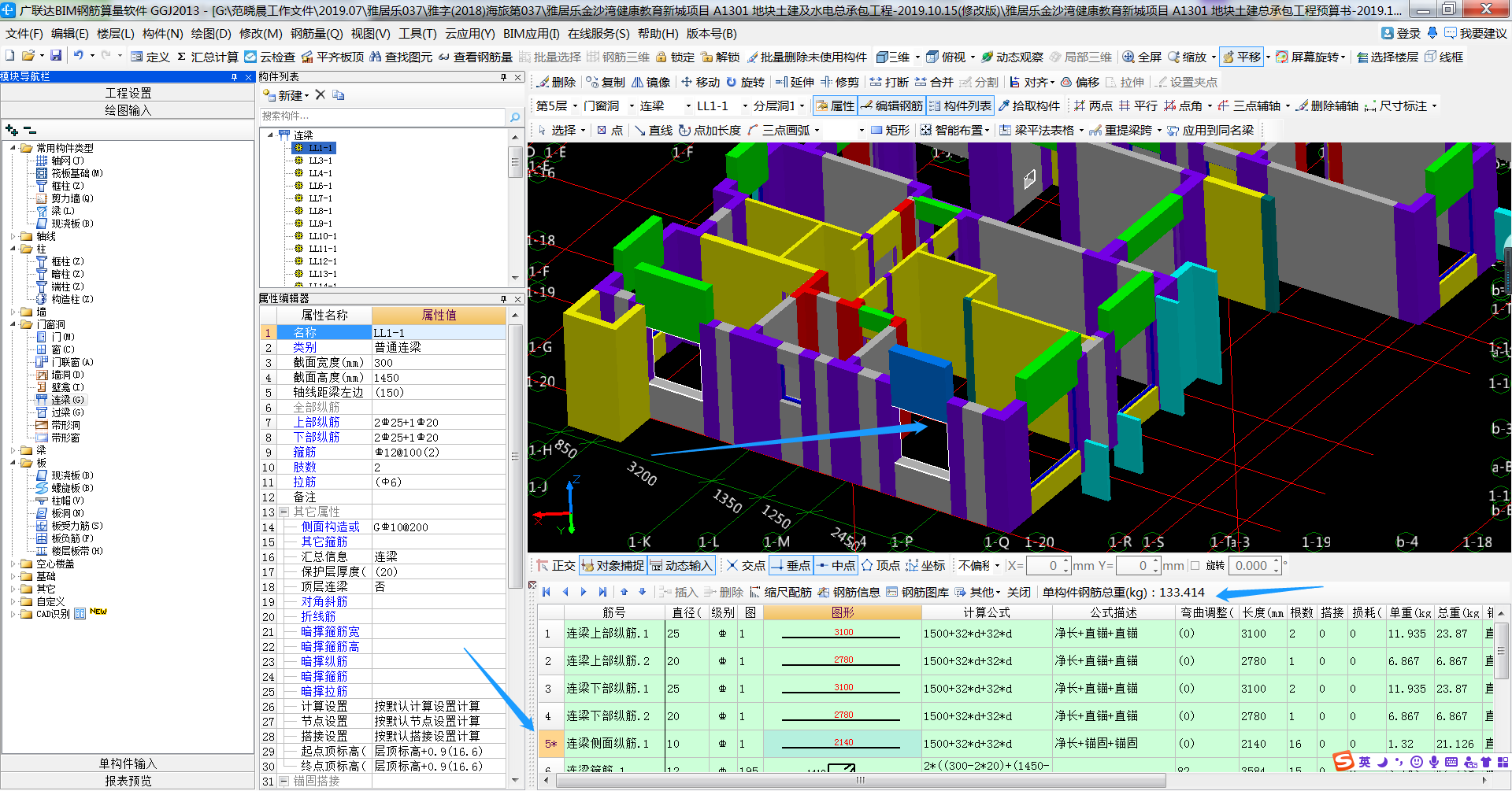This screenshot has height=791, width=1512.
Task: Toggle 动态输入 dynamic input
Action: (681, 565)
